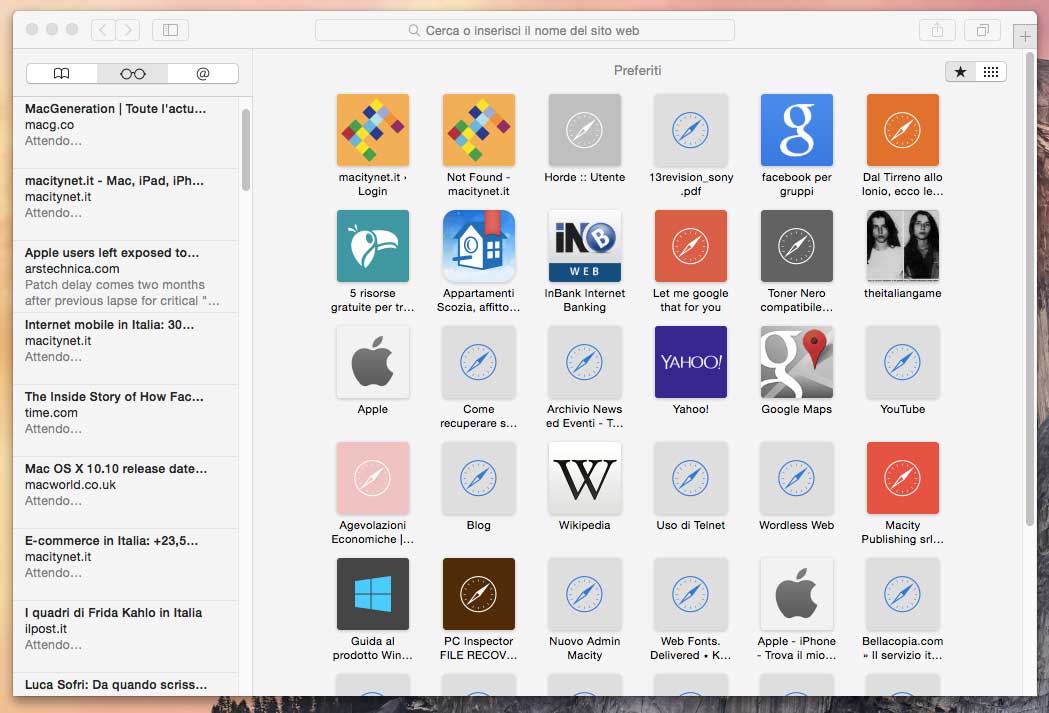Click the favorites page vertical scrollbar
The width and height of the screenshot is (1049, 713).
tap(1030, 300)
